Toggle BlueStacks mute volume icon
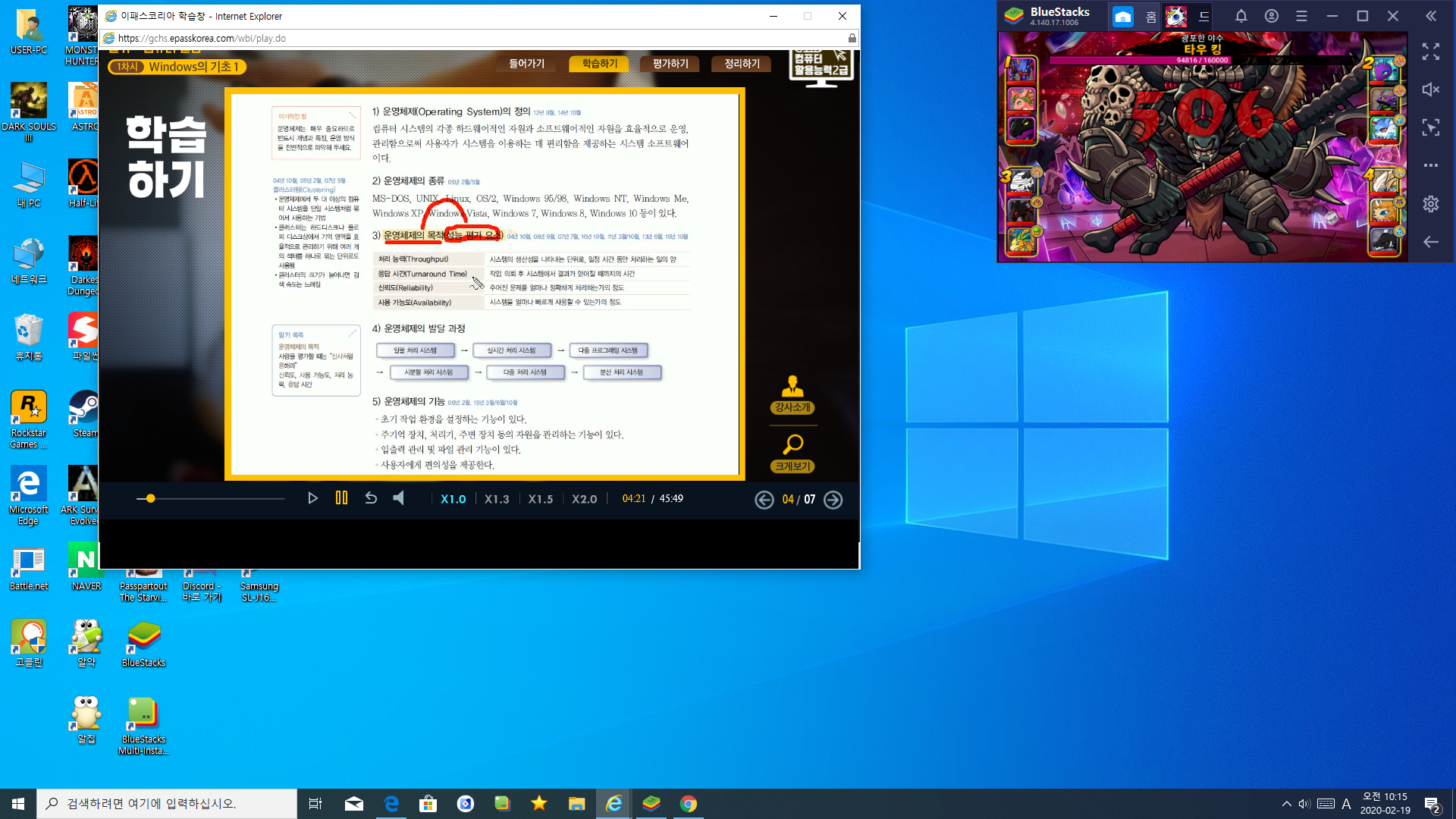The image size is (1456, 819). 1431,89
